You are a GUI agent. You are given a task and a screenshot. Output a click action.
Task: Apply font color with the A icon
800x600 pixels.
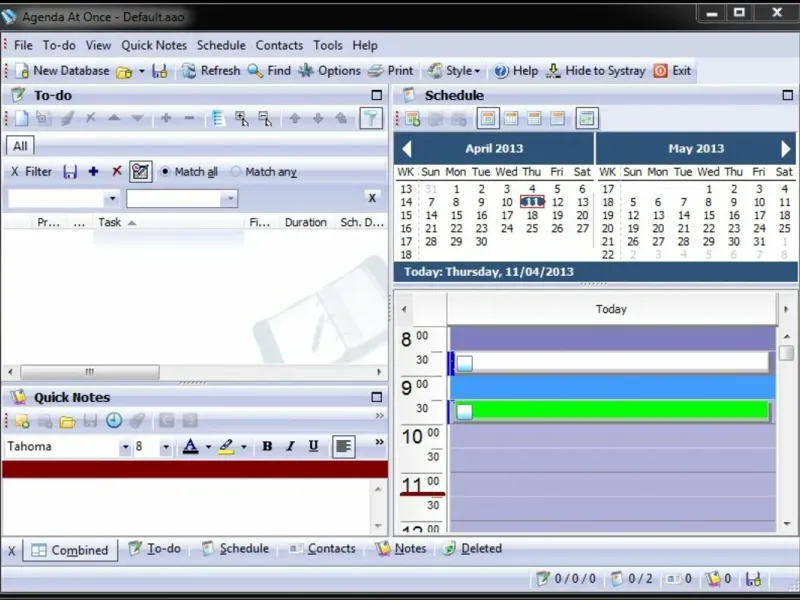[190, 446]
